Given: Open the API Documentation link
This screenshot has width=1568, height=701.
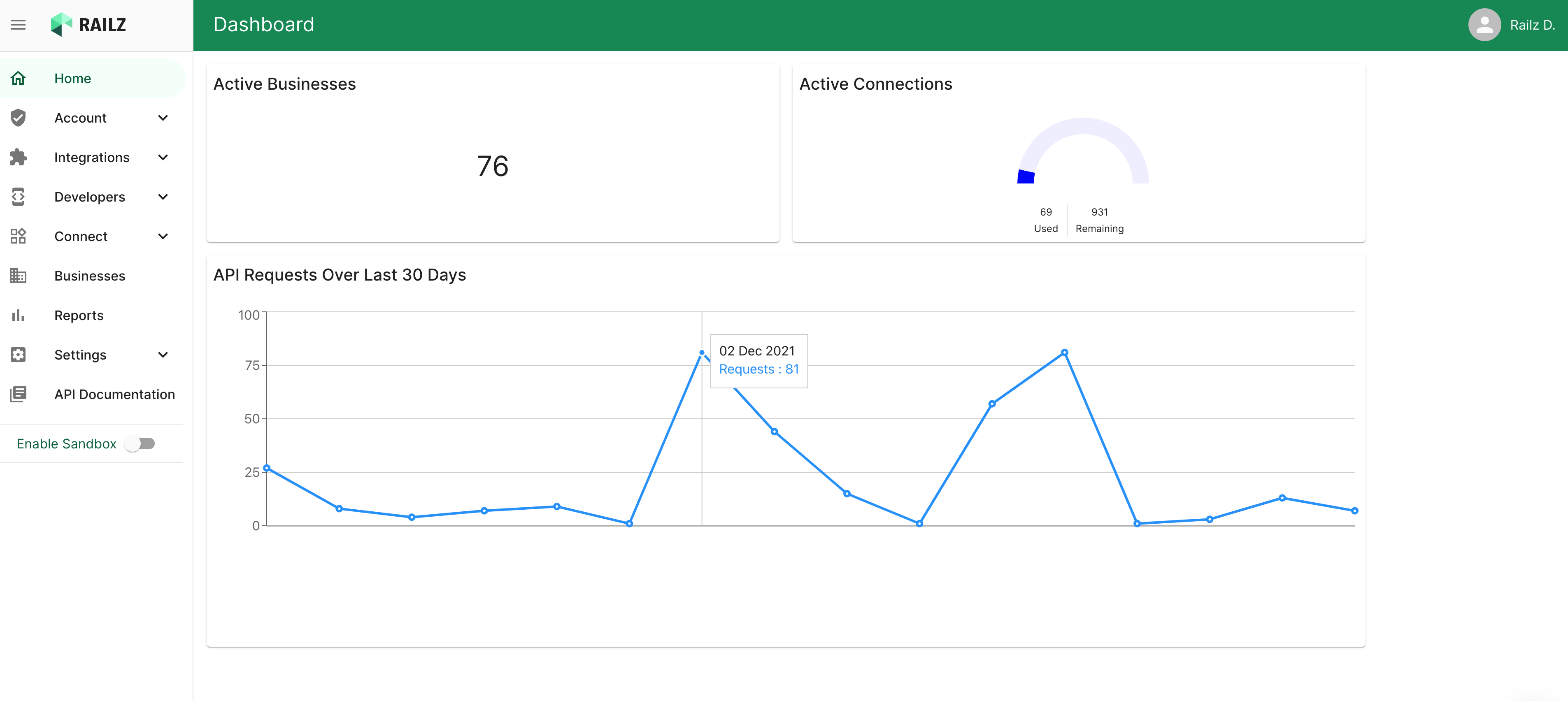Looking at the screenshot, I should coord(114,394).
